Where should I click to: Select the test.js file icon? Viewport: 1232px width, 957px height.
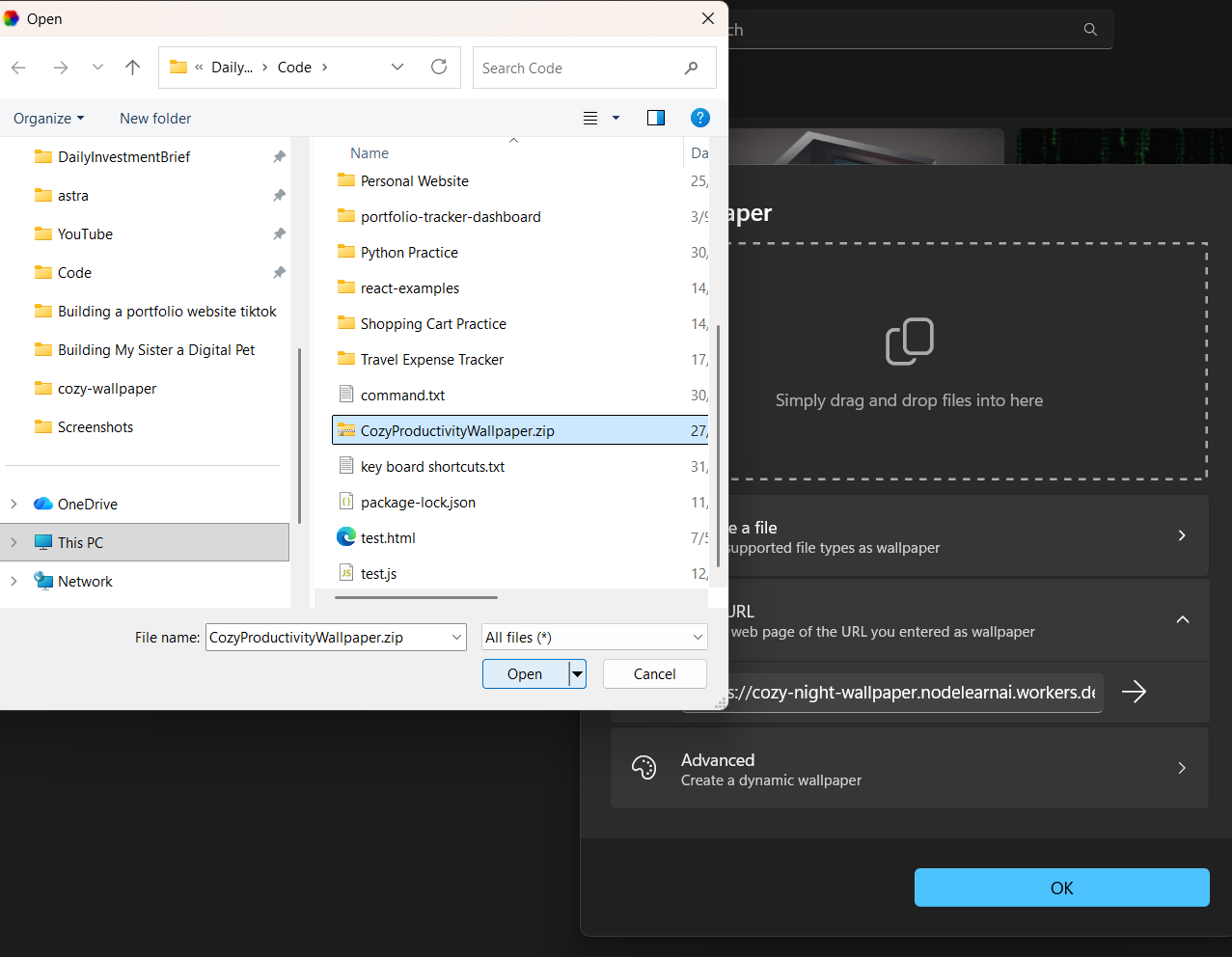346,573
